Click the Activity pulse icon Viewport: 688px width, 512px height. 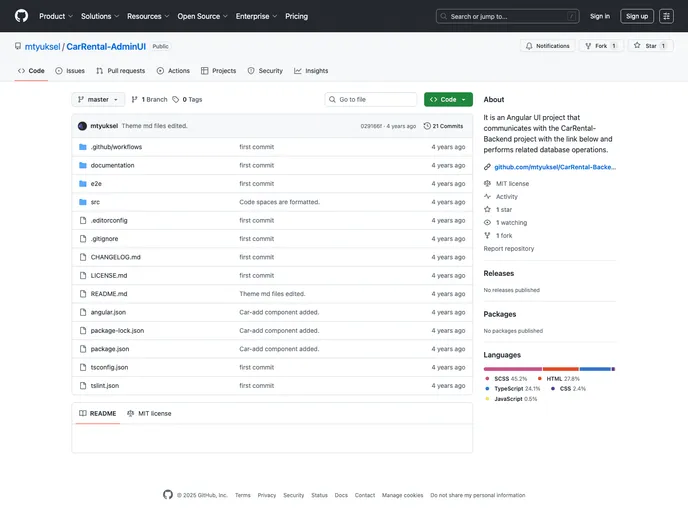click(x=487, y=197)
